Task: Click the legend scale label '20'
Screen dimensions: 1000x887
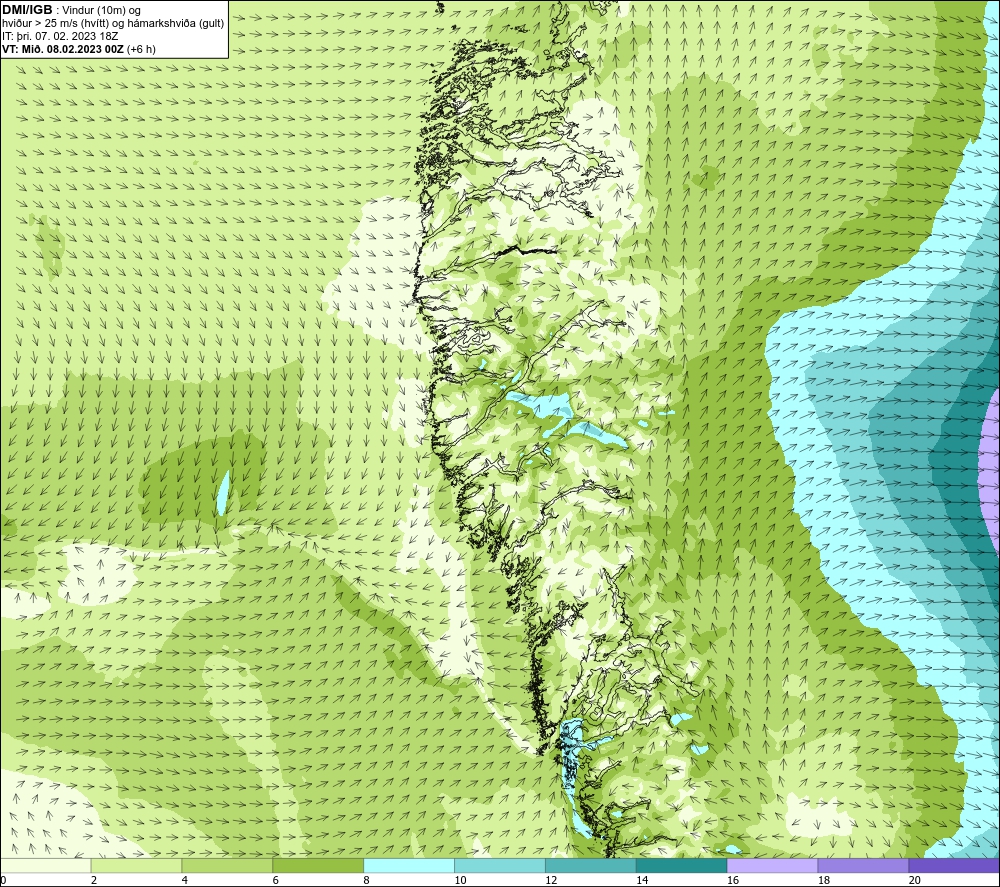Action: [915, 881]
